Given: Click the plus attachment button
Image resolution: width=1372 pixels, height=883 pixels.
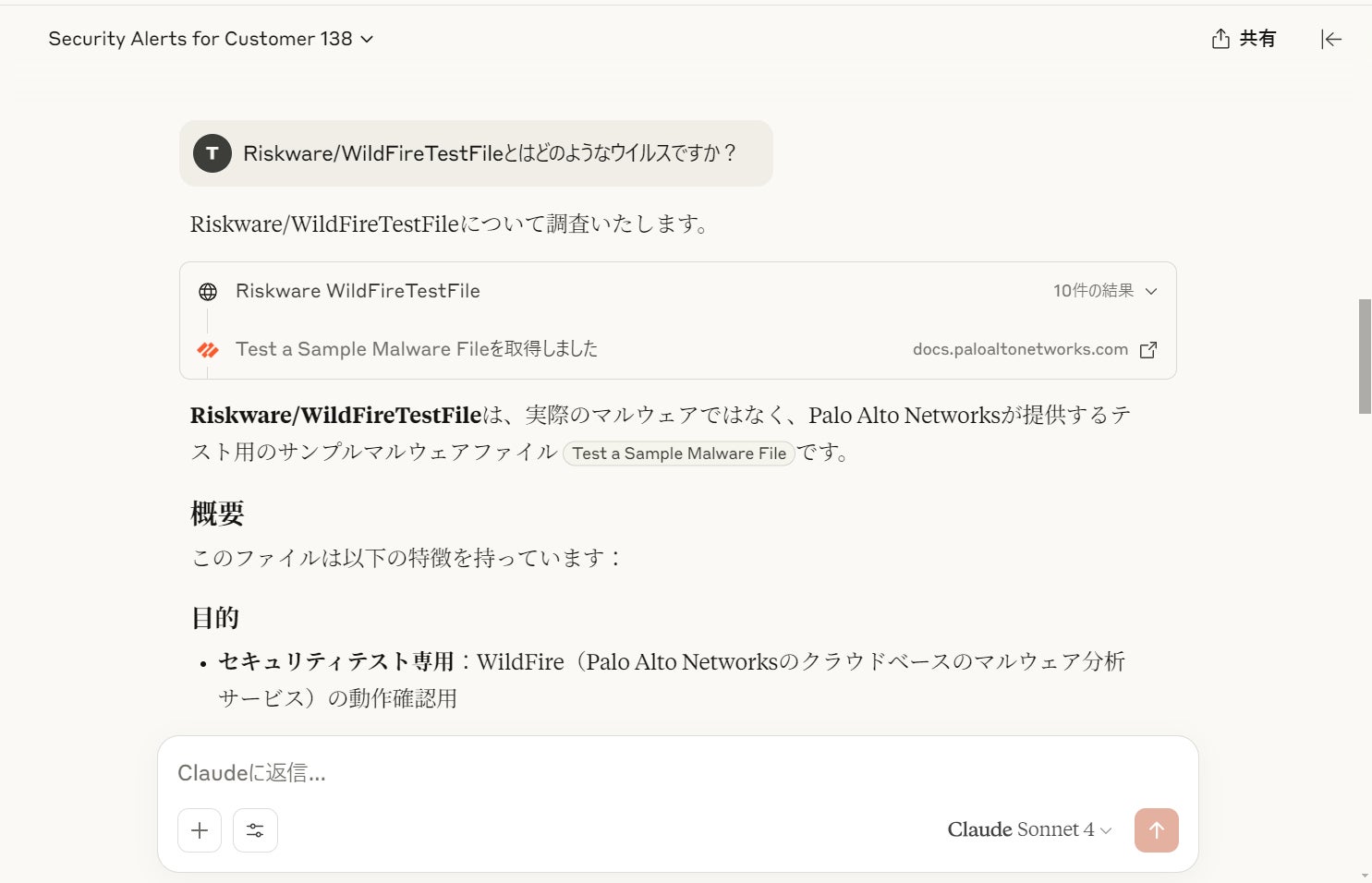Looking at the screenshot, I should 200,830.
